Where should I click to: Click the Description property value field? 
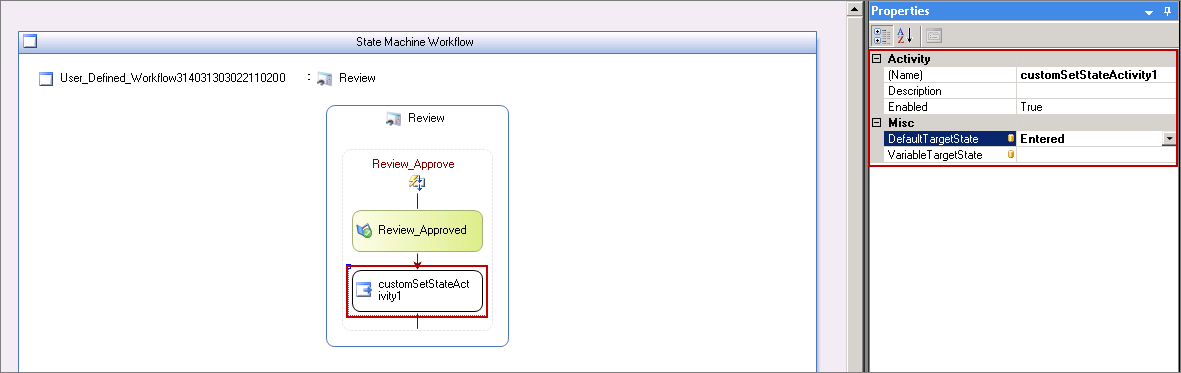tap(1096, 91)
